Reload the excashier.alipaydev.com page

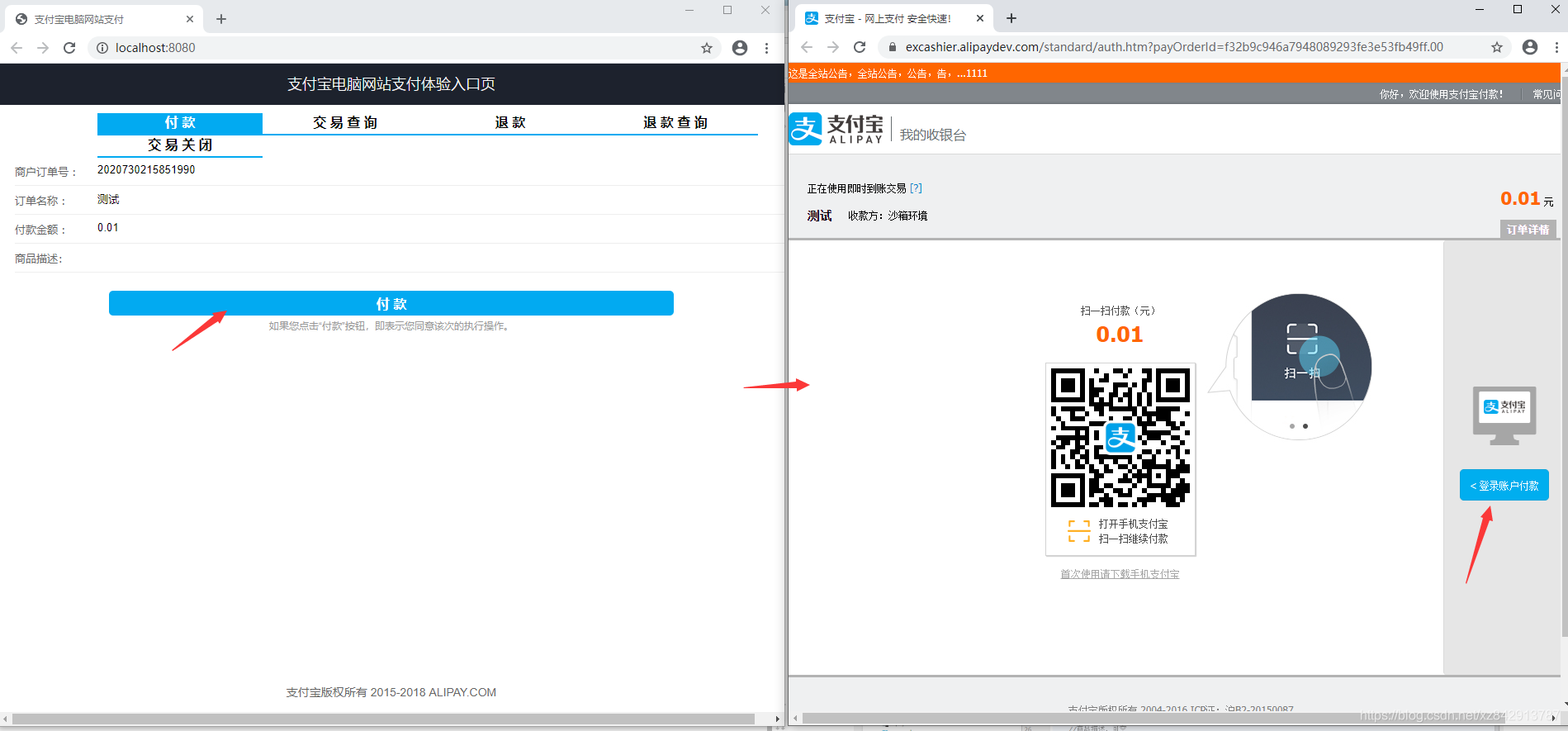[860, 47]
